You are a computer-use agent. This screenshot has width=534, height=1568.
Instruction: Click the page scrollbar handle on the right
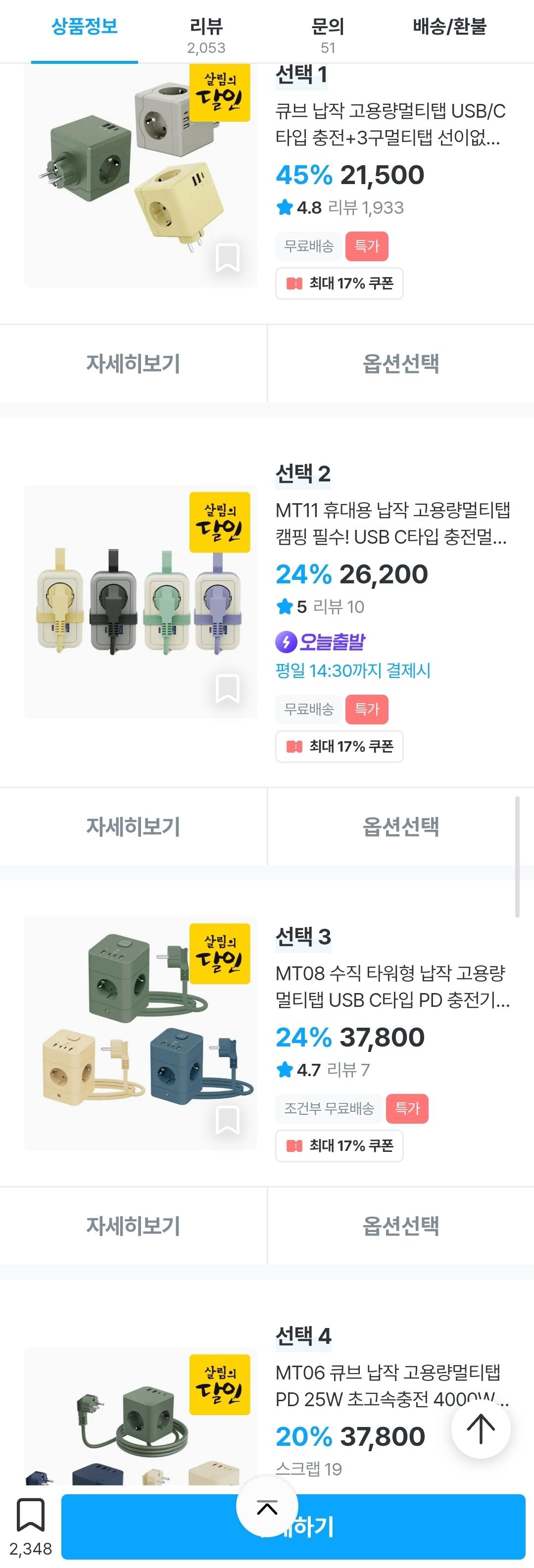coord(517,856)
